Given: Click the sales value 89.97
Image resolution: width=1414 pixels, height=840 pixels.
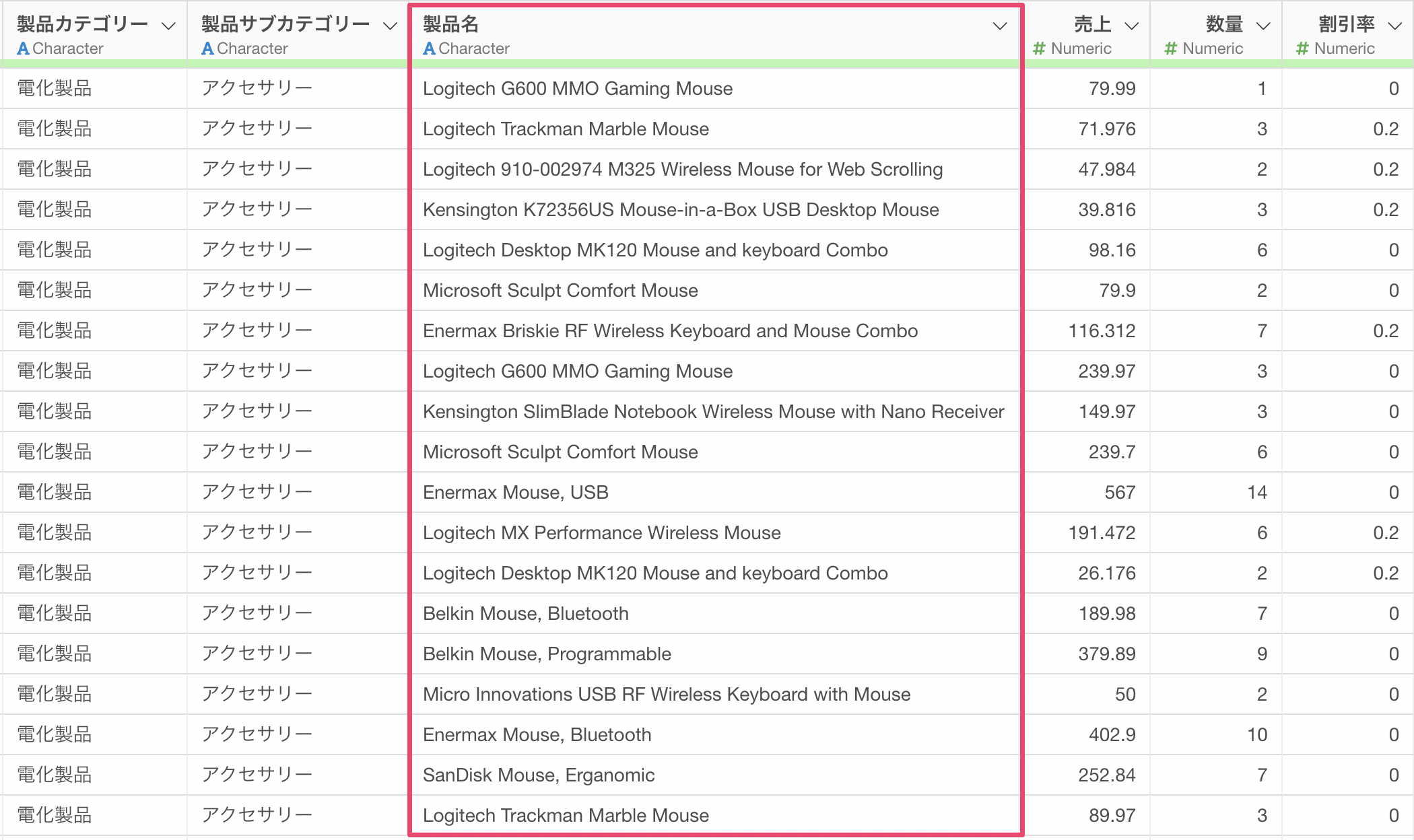Looking at the screenshot, I should 1112,816.
